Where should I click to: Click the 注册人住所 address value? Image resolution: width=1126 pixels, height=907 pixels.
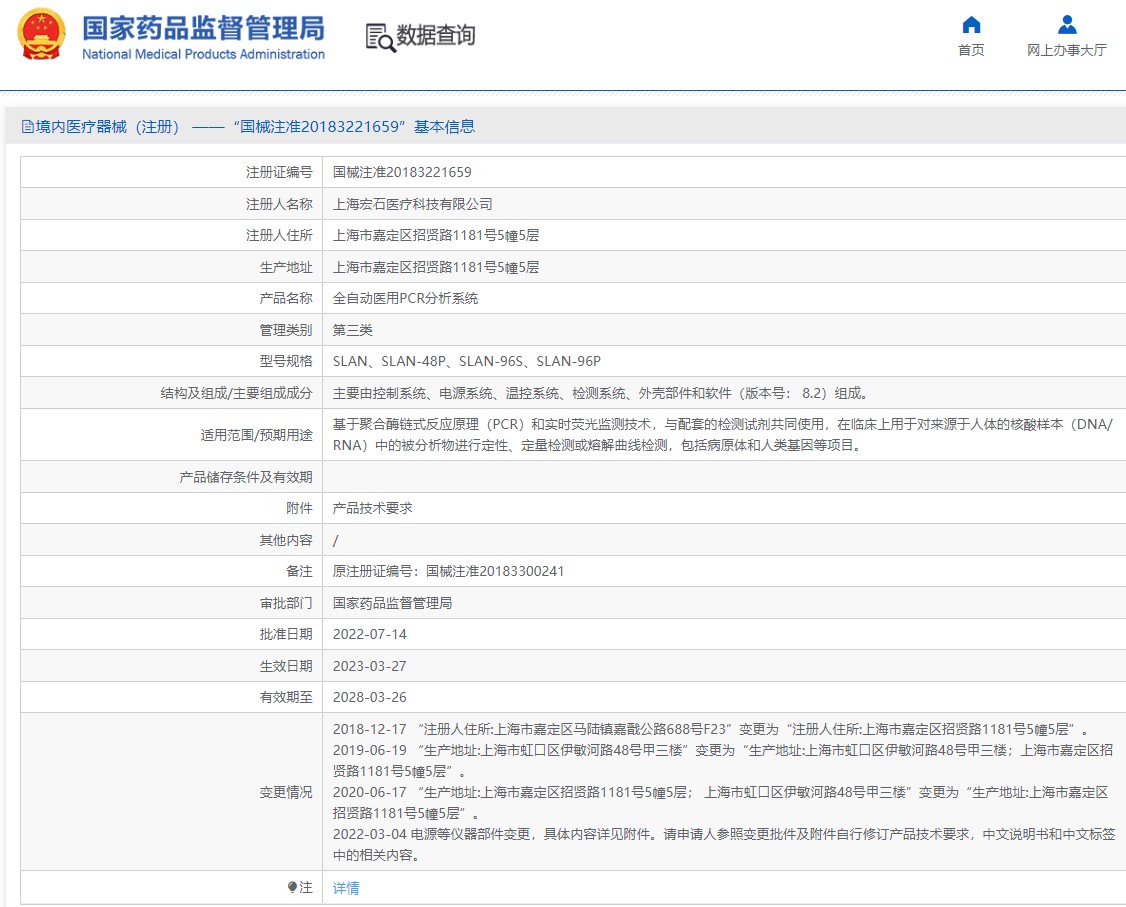[x=436, y=236]
